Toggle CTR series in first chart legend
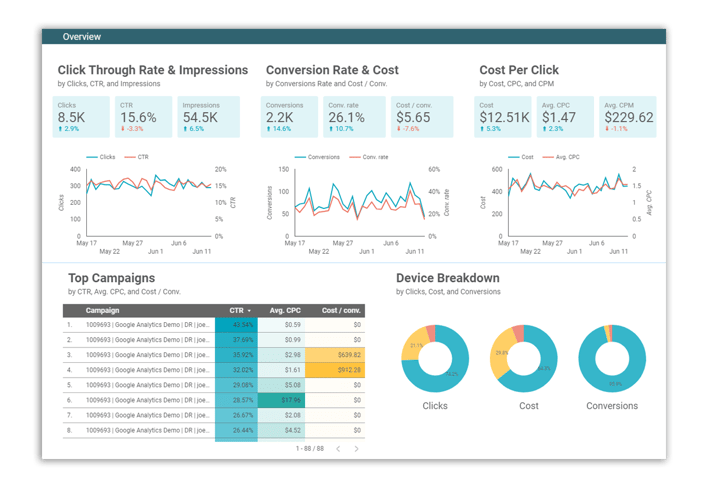 tap(137, 157)
